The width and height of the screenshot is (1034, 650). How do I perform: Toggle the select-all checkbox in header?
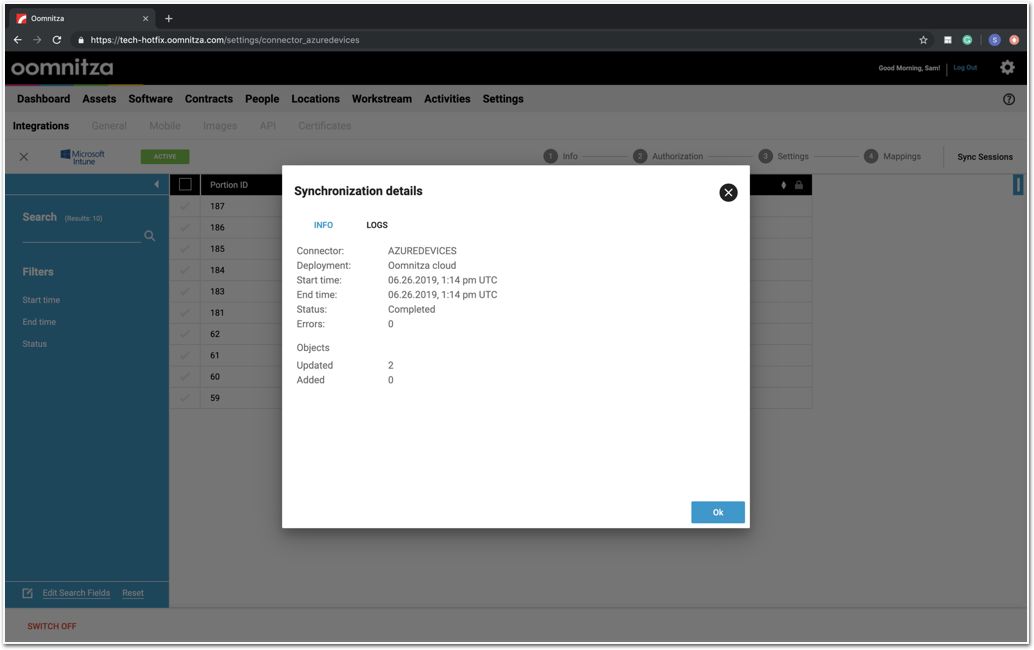click(x=185, y=185)
